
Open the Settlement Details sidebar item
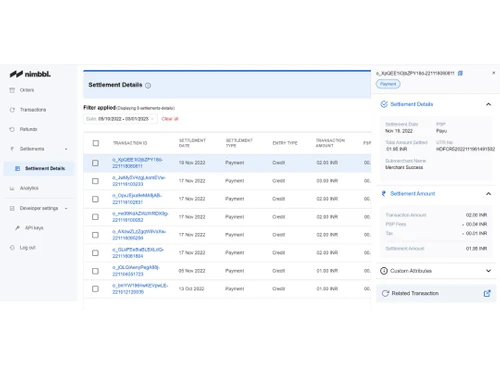39,168
